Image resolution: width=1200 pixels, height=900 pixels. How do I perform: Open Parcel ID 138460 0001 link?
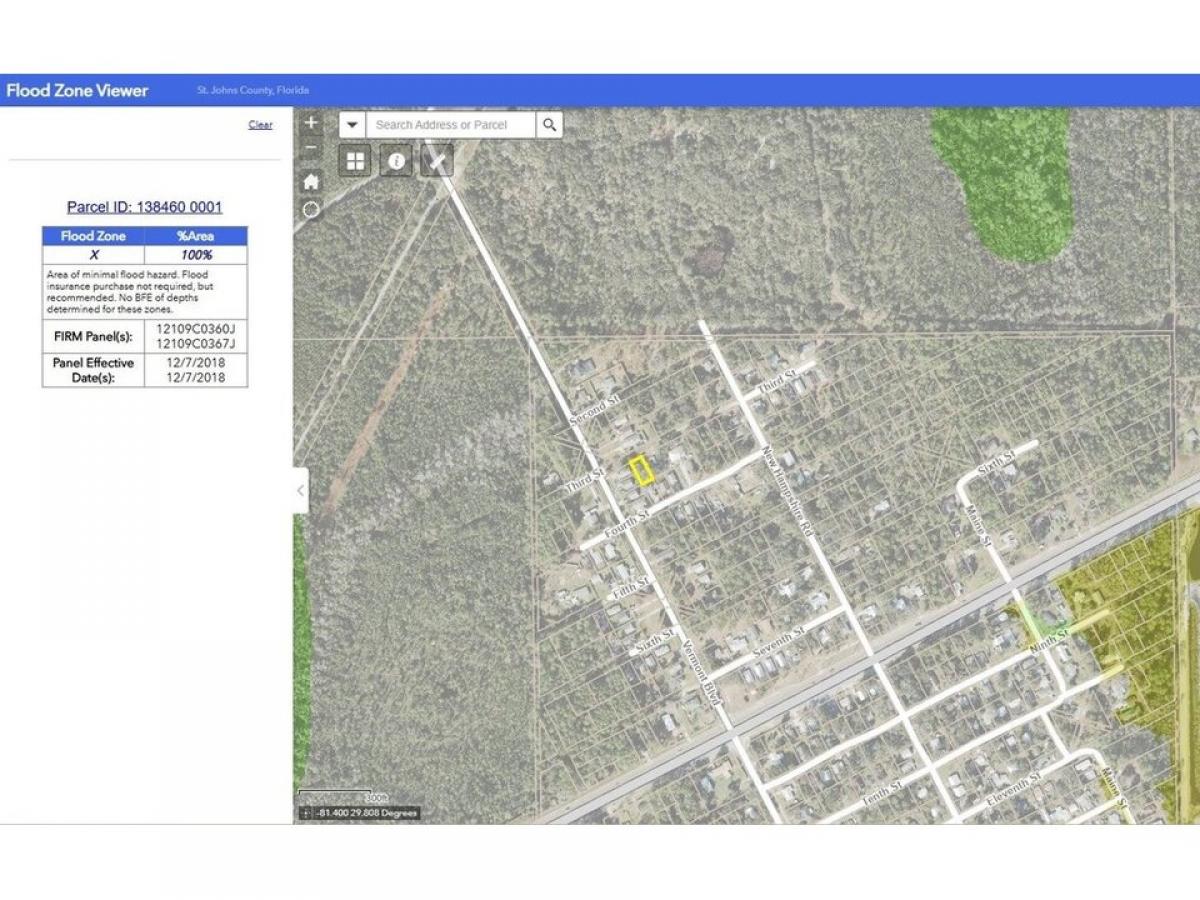point(144,207)
